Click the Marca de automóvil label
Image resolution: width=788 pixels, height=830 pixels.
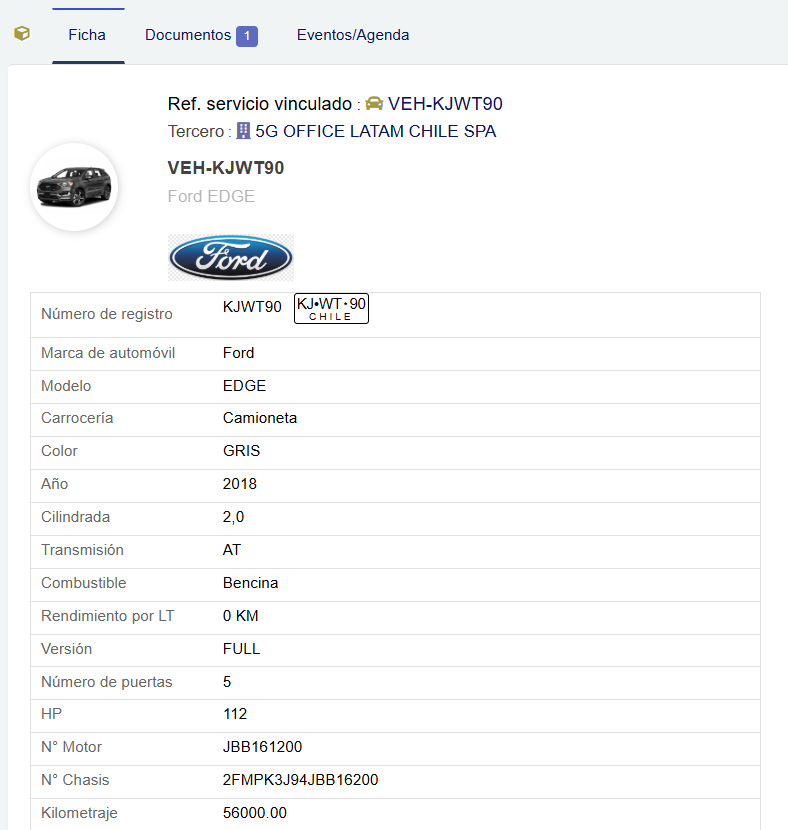(x=108, y=353)
